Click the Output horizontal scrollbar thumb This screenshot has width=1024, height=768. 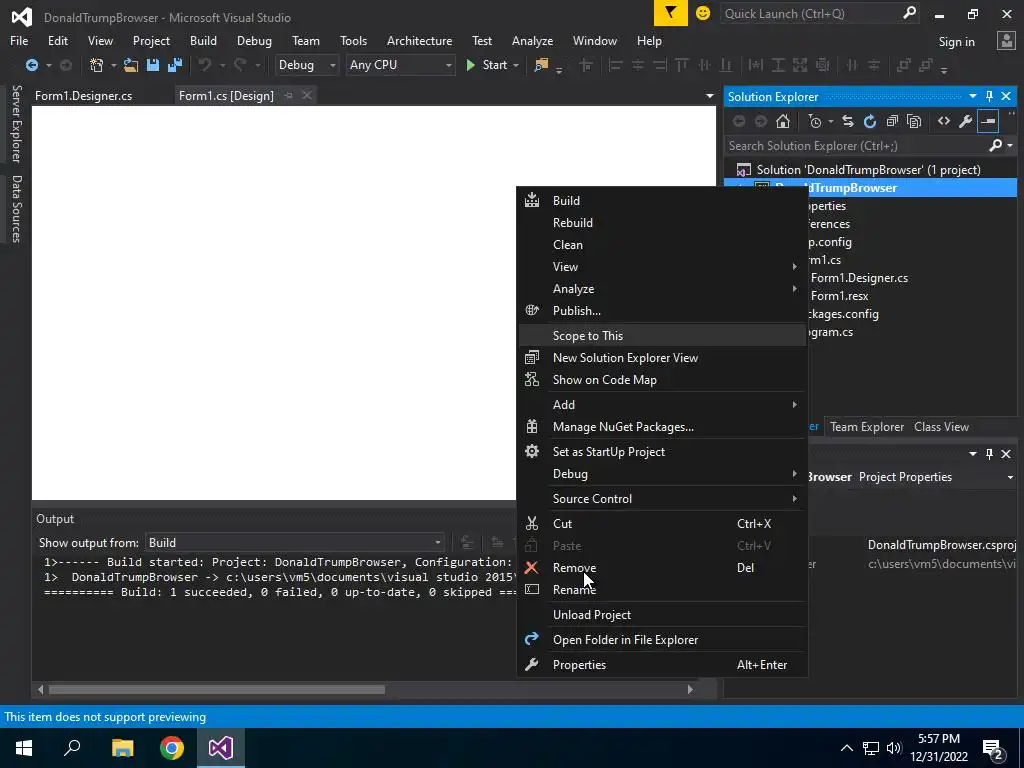point(217,690)
